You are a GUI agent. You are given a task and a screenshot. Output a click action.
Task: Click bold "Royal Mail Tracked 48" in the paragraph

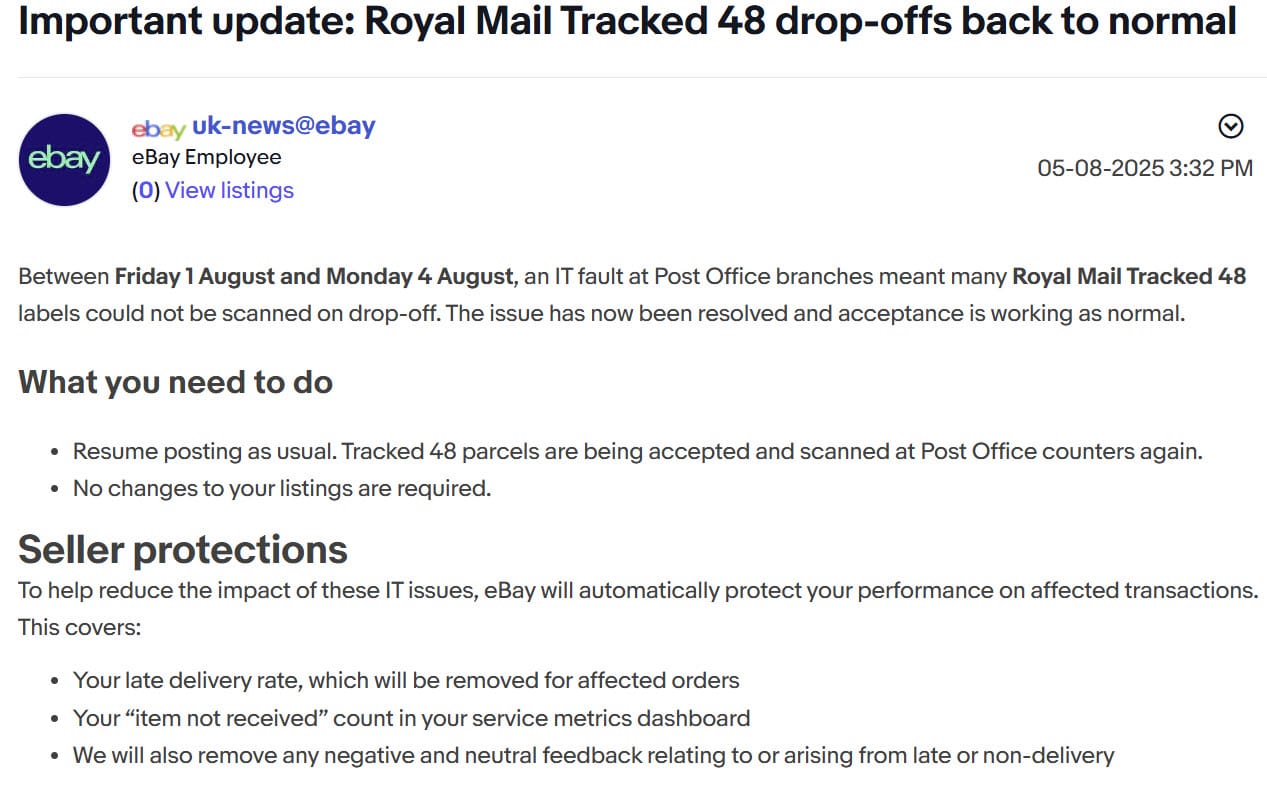1129,276
